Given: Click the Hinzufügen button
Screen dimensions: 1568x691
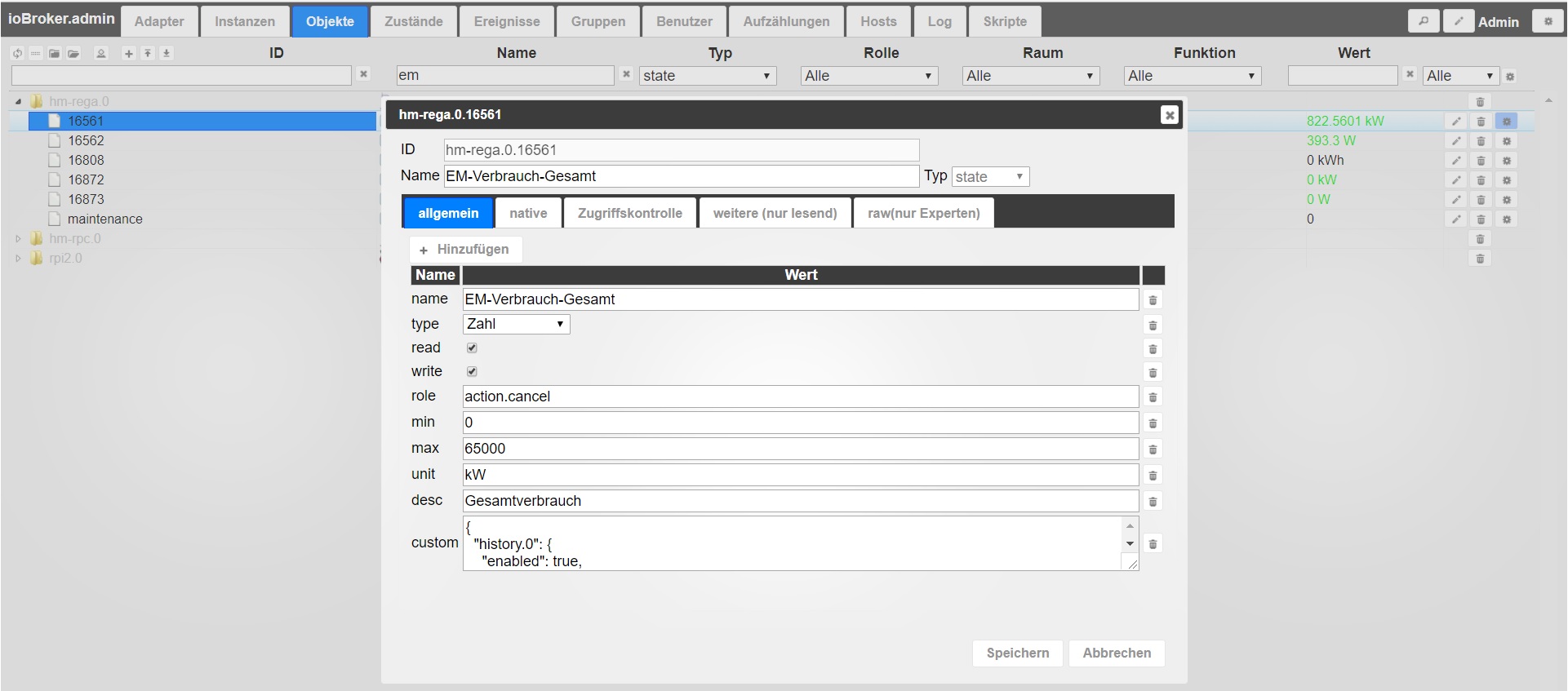Looking at the screenshot, I should pyautogui.click(x=465, y=249).
